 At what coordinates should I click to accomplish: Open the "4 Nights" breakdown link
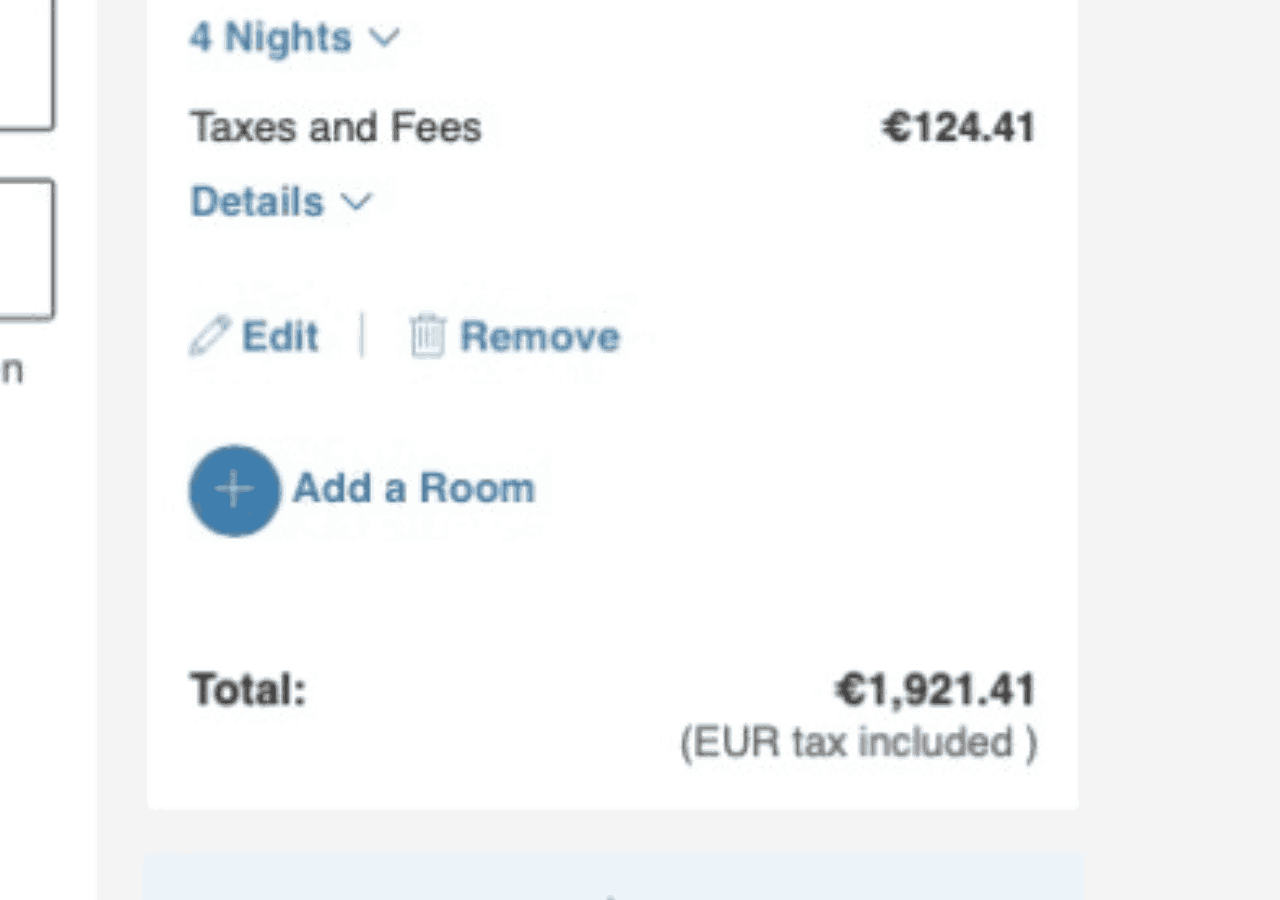pyautogui.click(x=270, y=38)
